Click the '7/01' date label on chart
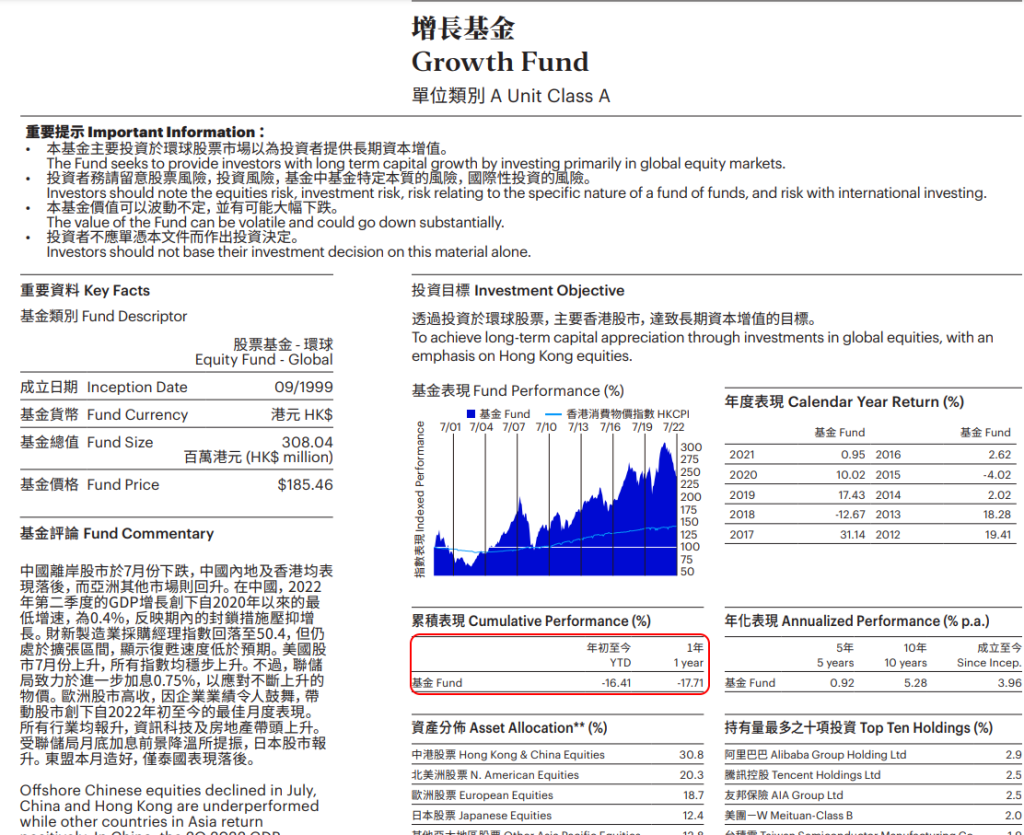 coord(450,428)
